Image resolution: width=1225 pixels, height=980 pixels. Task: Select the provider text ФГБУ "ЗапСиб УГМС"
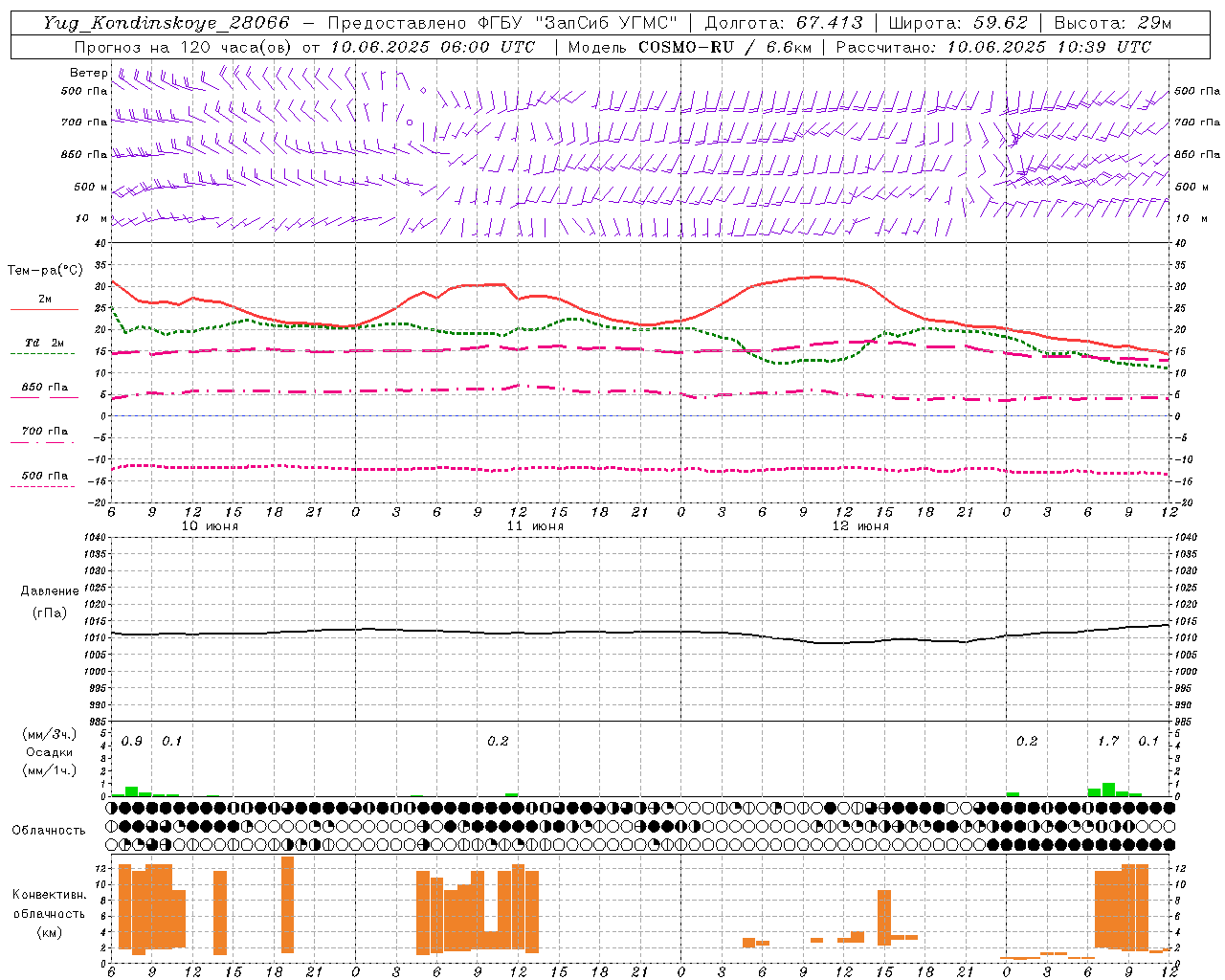[576, 23]
